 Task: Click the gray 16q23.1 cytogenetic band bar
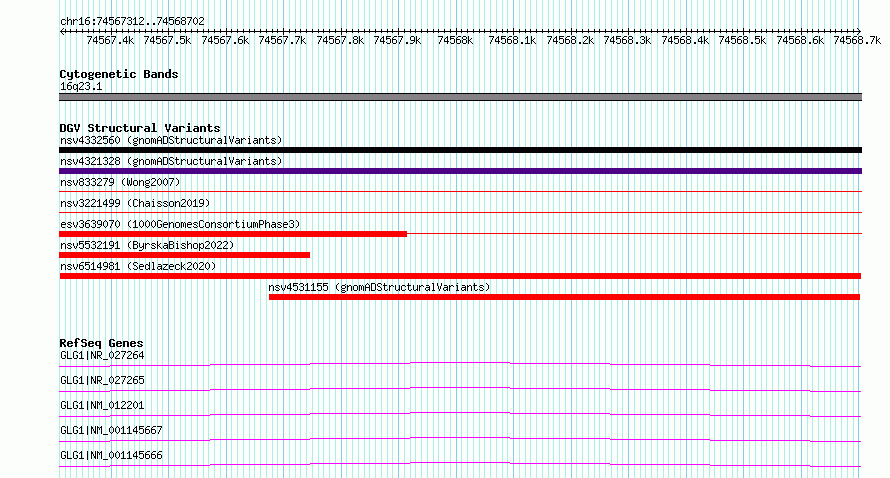point(460,97)
